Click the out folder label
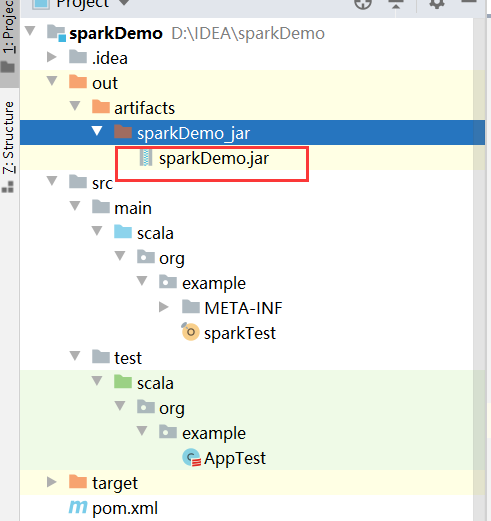Image resolution: width=491 pixels, height=521 pixels. [x=105, y=83]
